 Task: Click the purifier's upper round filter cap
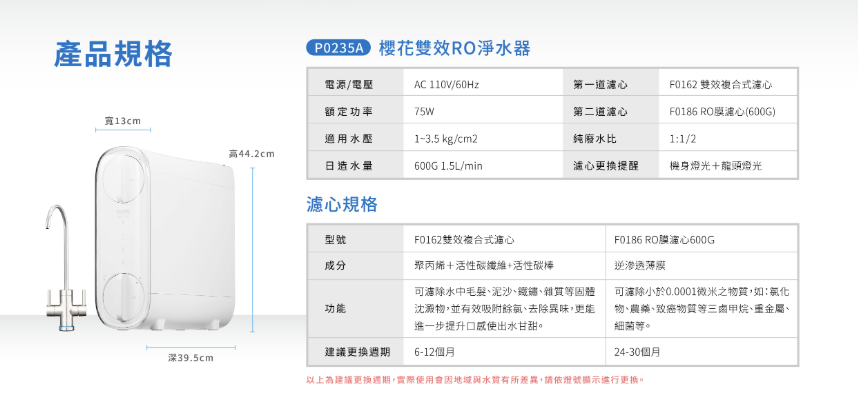125,179
